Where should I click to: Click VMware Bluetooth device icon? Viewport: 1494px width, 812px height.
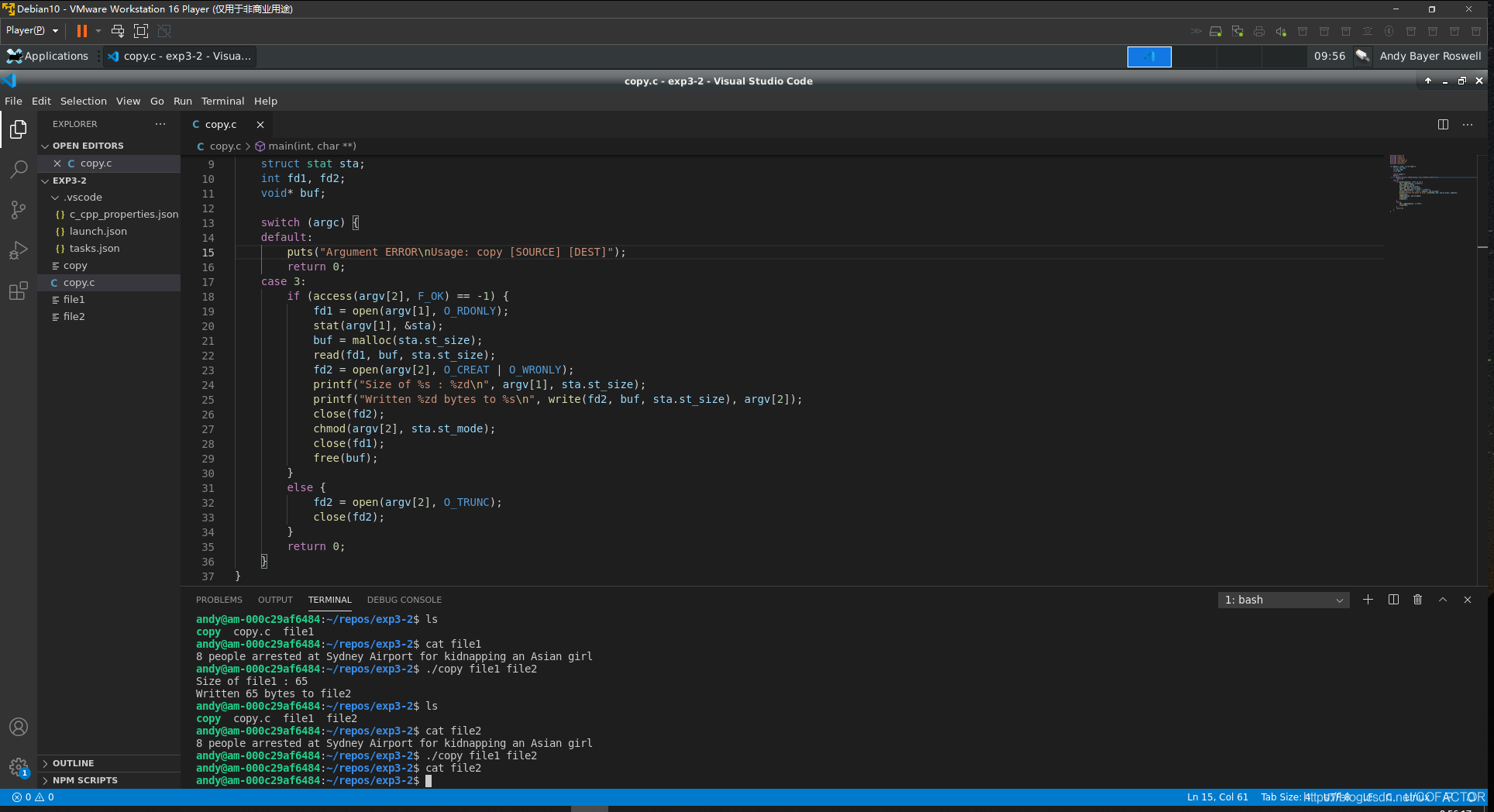[1389, 32]
